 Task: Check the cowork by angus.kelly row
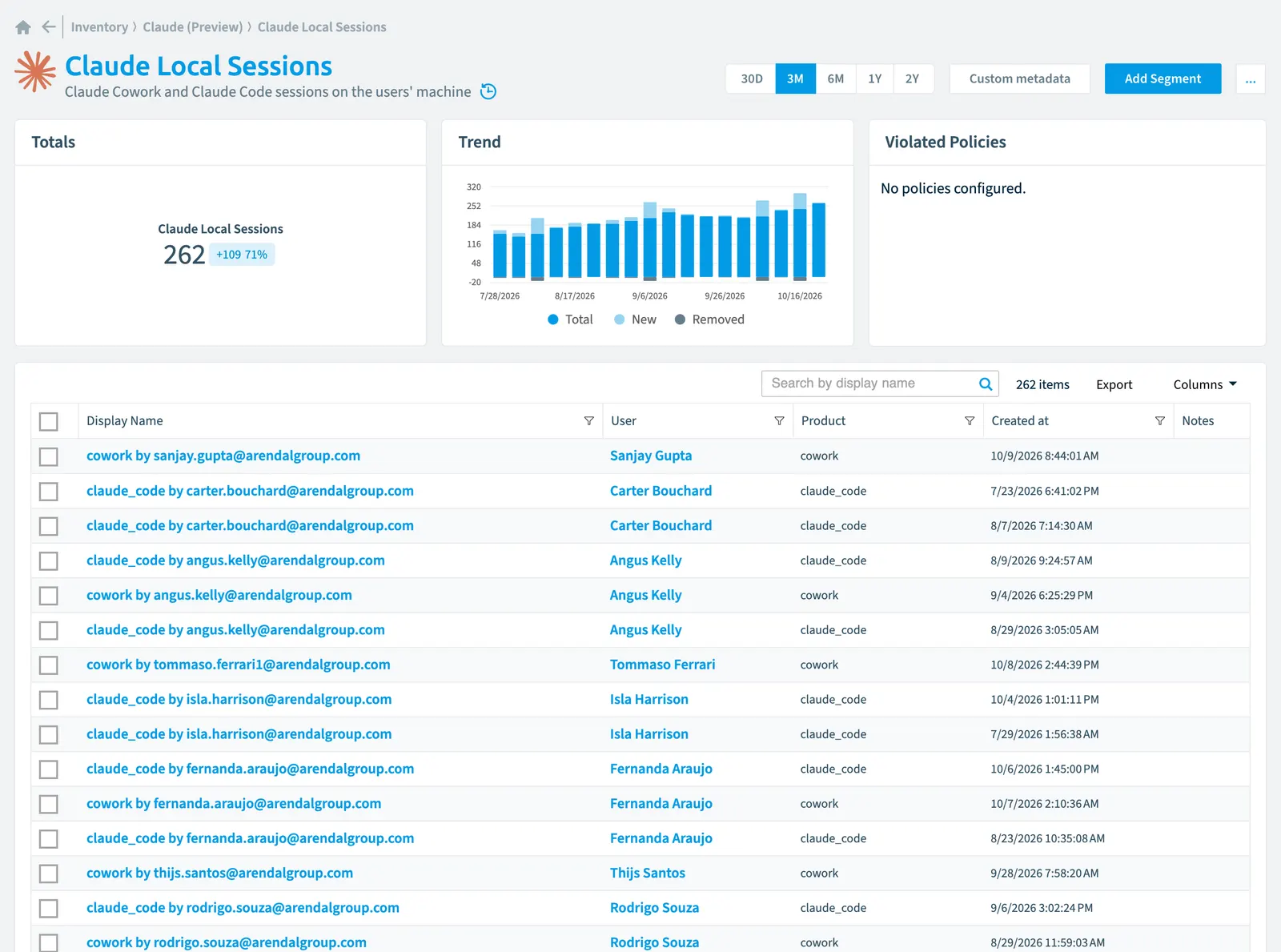[x=49, y=596]
